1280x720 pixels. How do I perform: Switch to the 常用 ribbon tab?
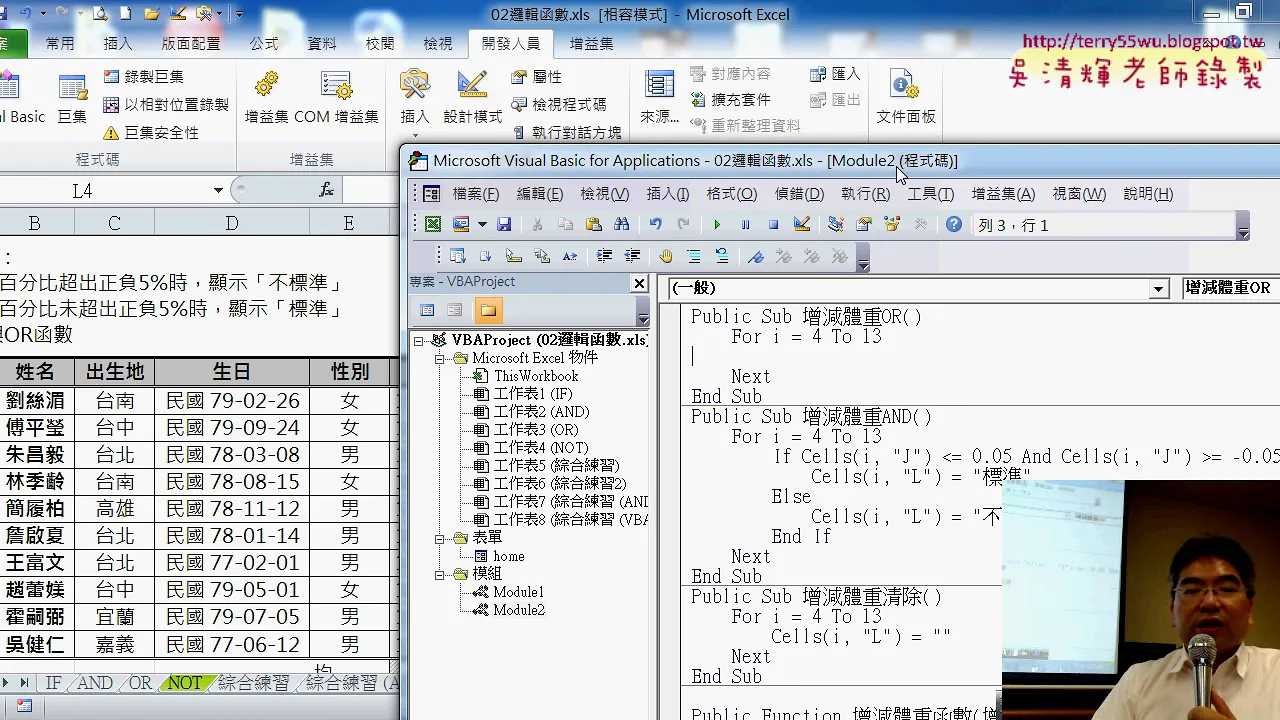click(60, 43)
